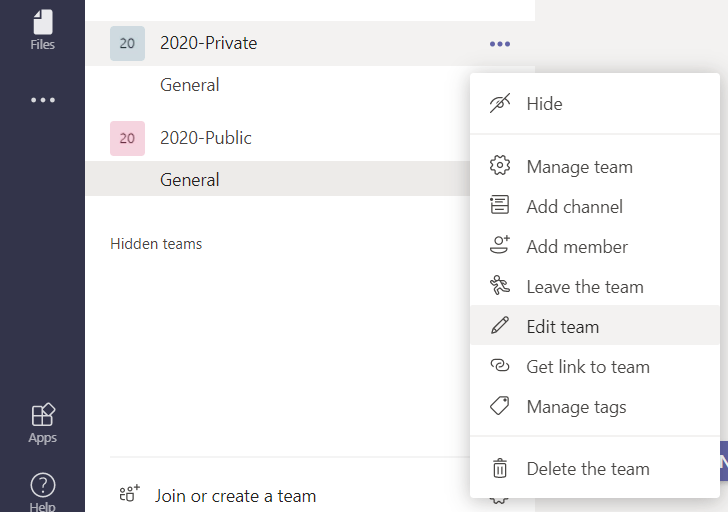
Task: Open Files in the left sidebar
Action: [42, 29]
